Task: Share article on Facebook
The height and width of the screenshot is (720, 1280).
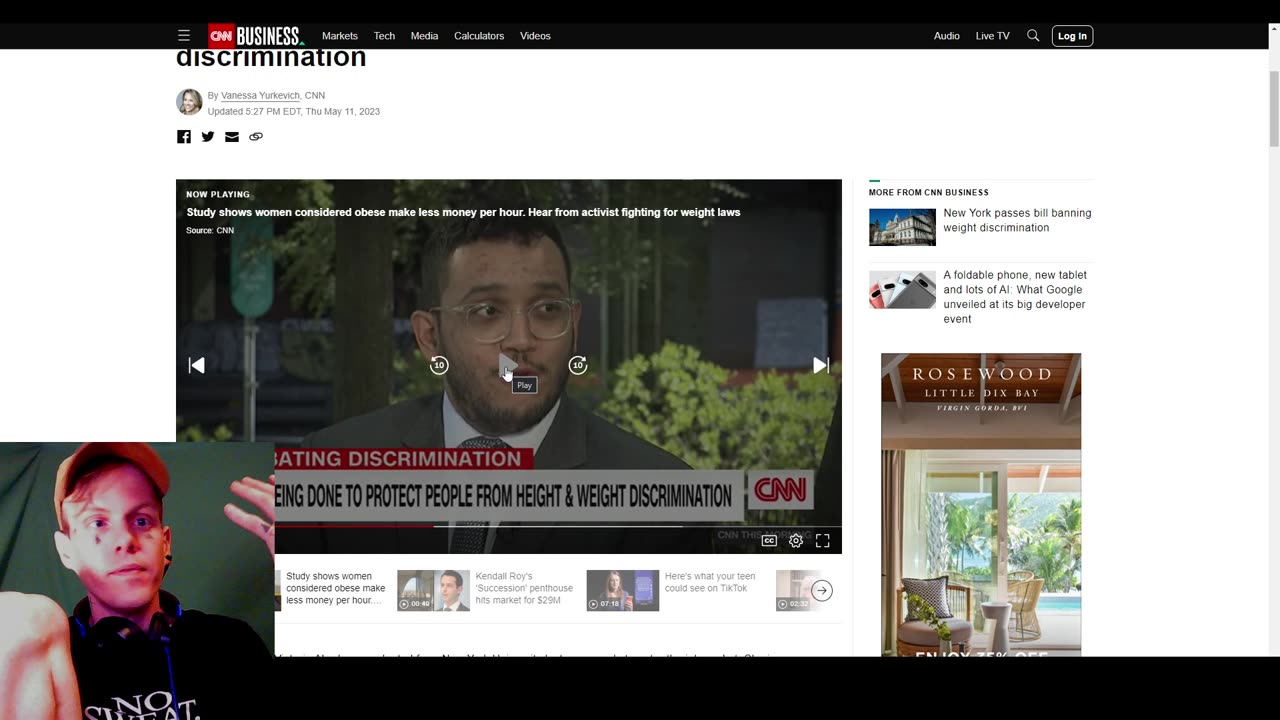Action: click(x=184, y=137)
